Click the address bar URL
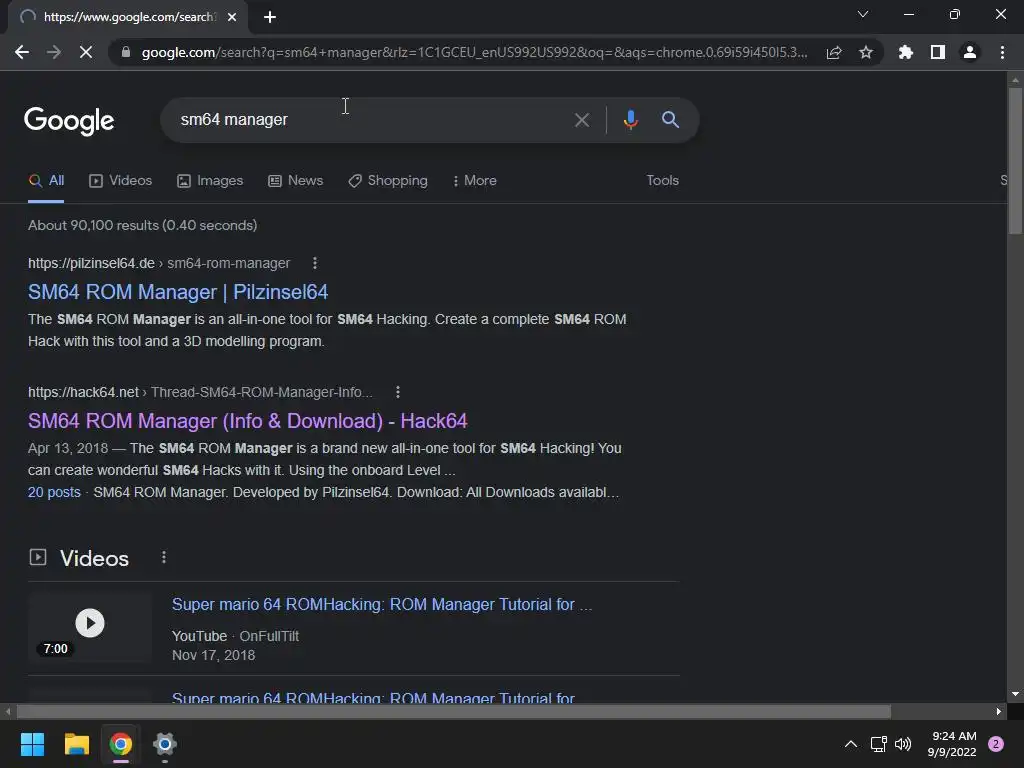Screen dimensions: 1024x768 pos(474,52)
